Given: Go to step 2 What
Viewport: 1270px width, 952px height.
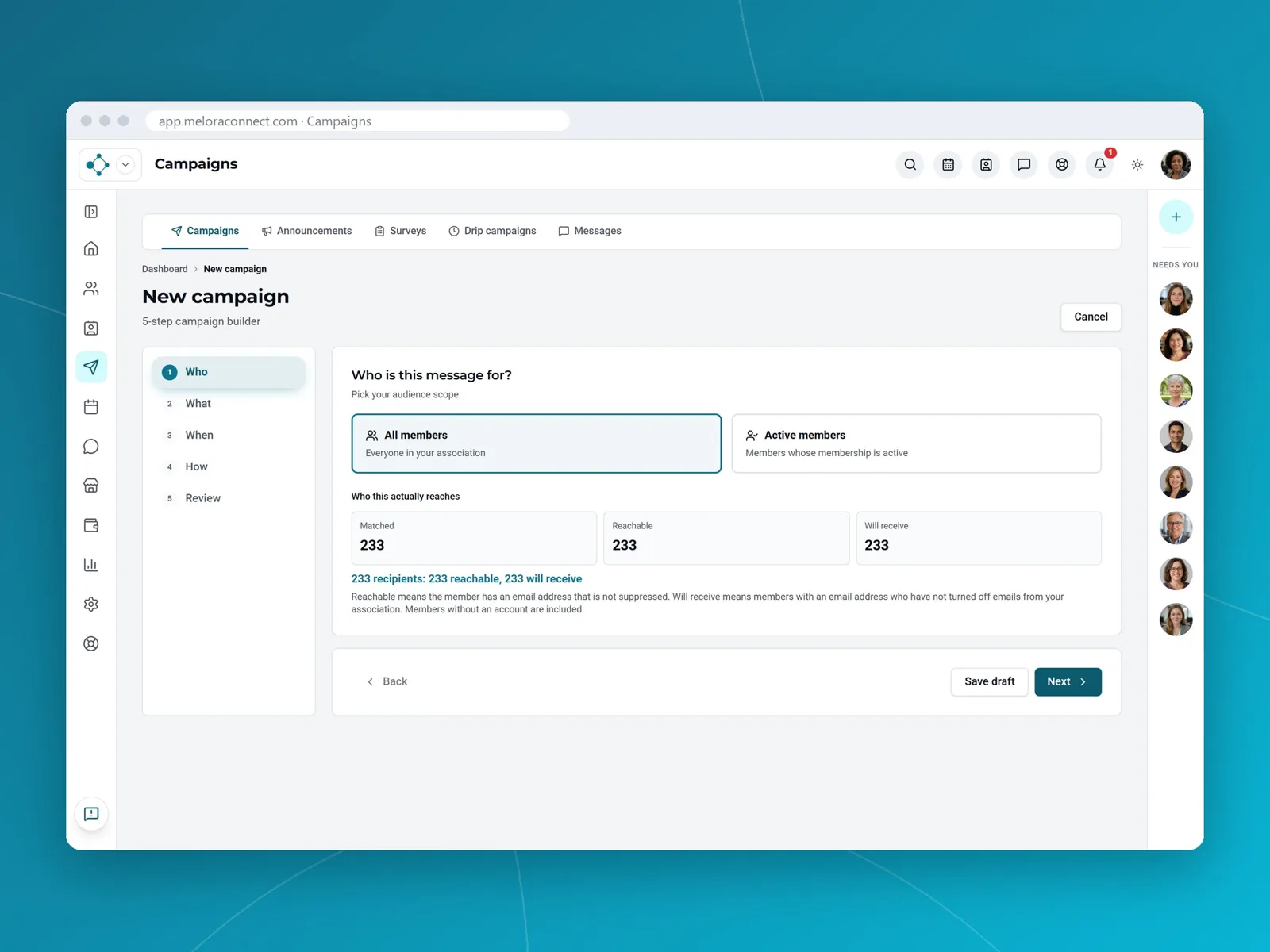Looking at the screenshot, I should [229, 404].
